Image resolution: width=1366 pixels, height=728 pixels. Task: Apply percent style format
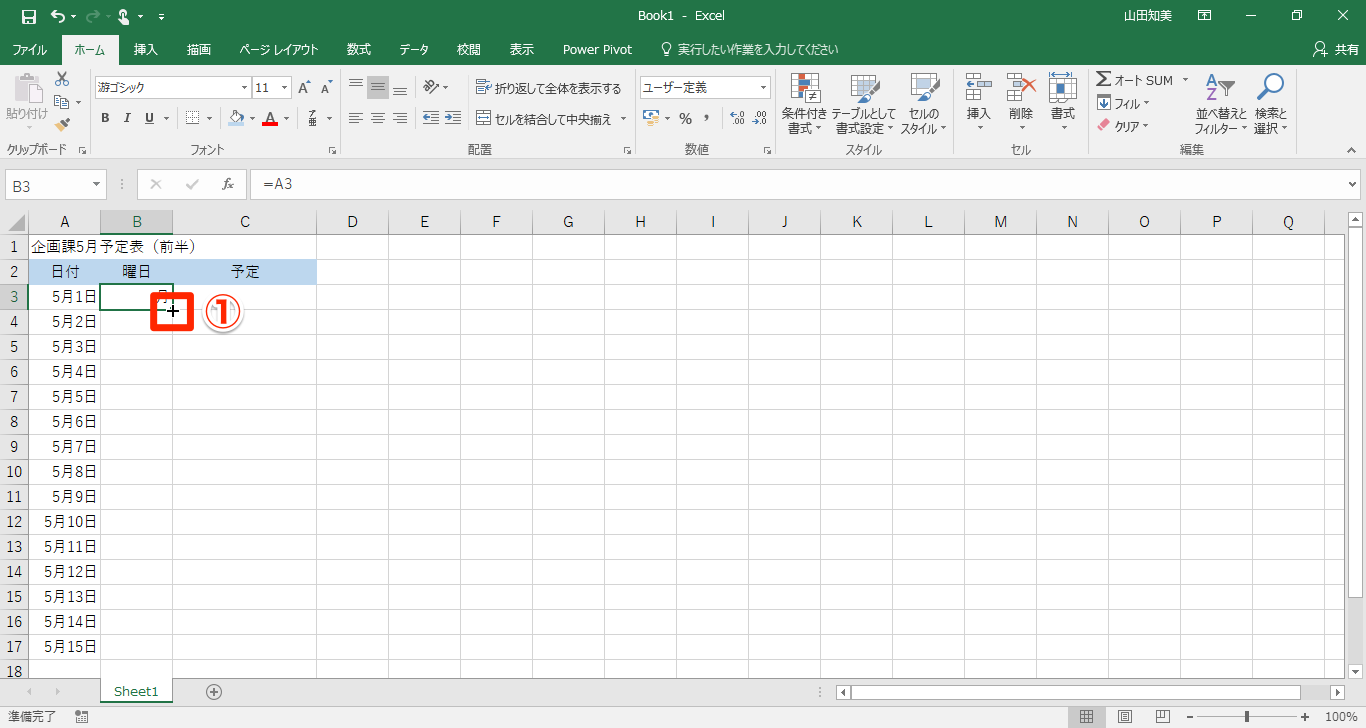[685, 118]
